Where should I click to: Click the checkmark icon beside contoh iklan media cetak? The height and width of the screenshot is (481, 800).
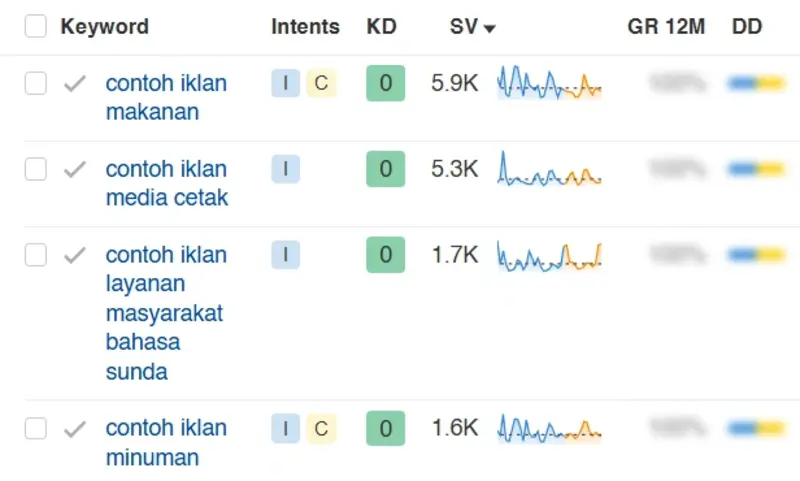click(74, 169)
